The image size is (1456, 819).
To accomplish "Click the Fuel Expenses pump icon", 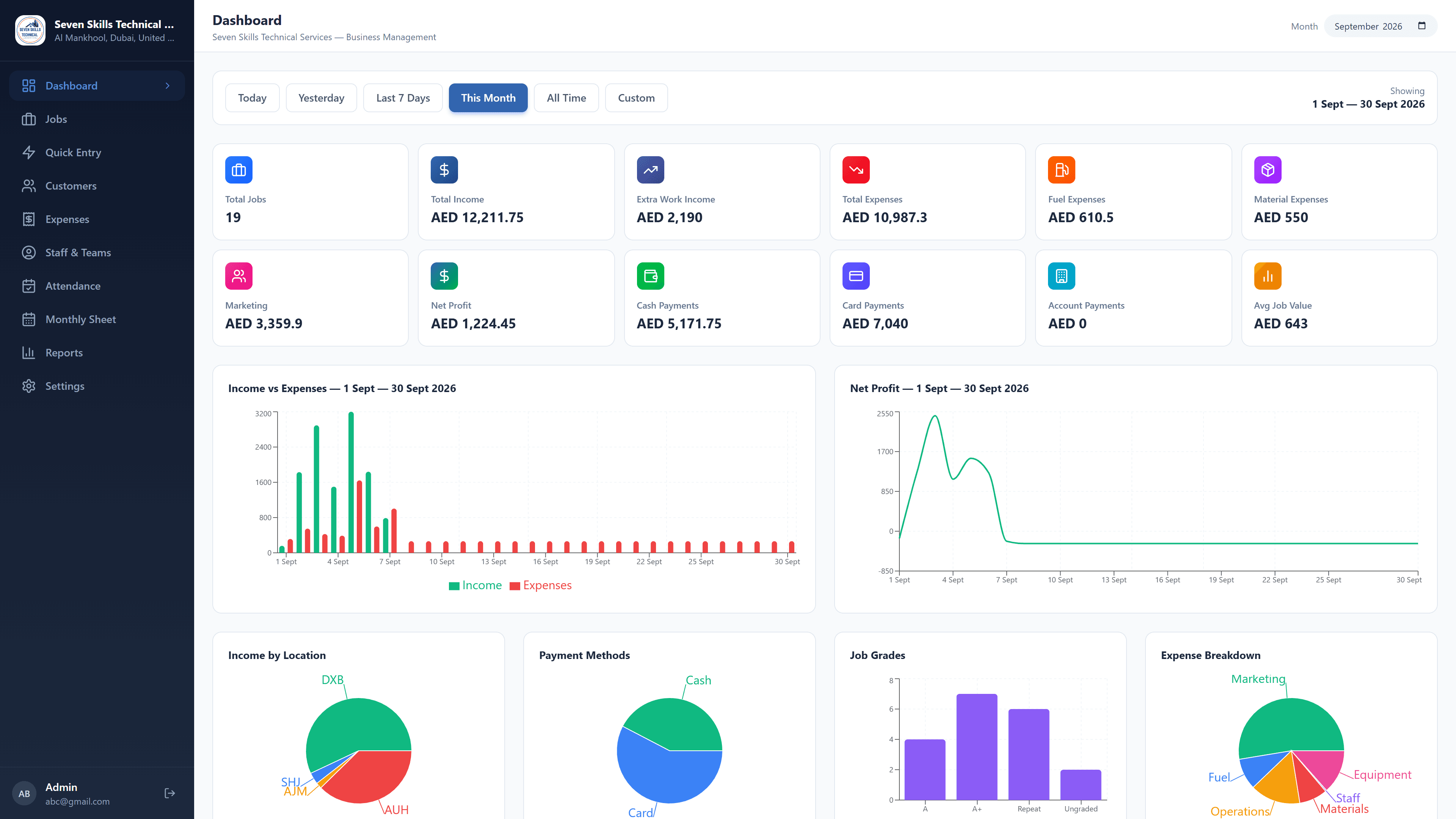I will (x=1062, y=169).
